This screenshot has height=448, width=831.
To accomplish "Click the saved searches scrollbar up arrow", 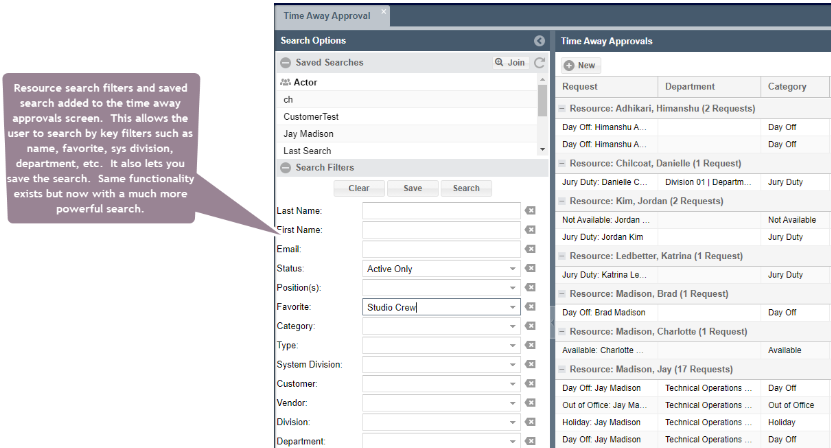I will coord(542,80).
